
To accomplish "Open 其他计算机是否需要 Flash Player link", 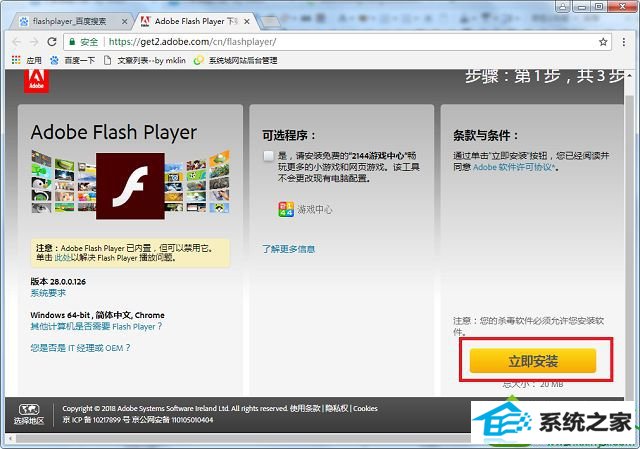I will (96, 327).
